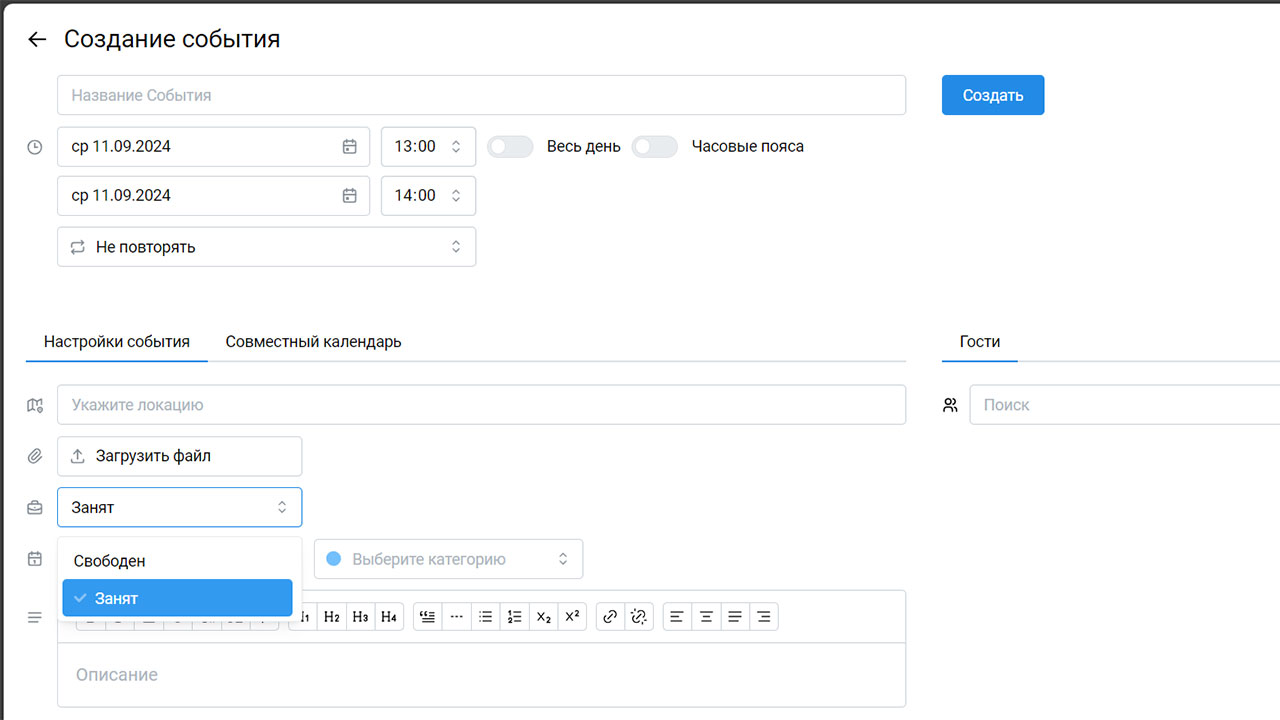The height and width of the screenshot is (720, 1280).
Task: Focus the Название События field
Action: pos(482,95)
